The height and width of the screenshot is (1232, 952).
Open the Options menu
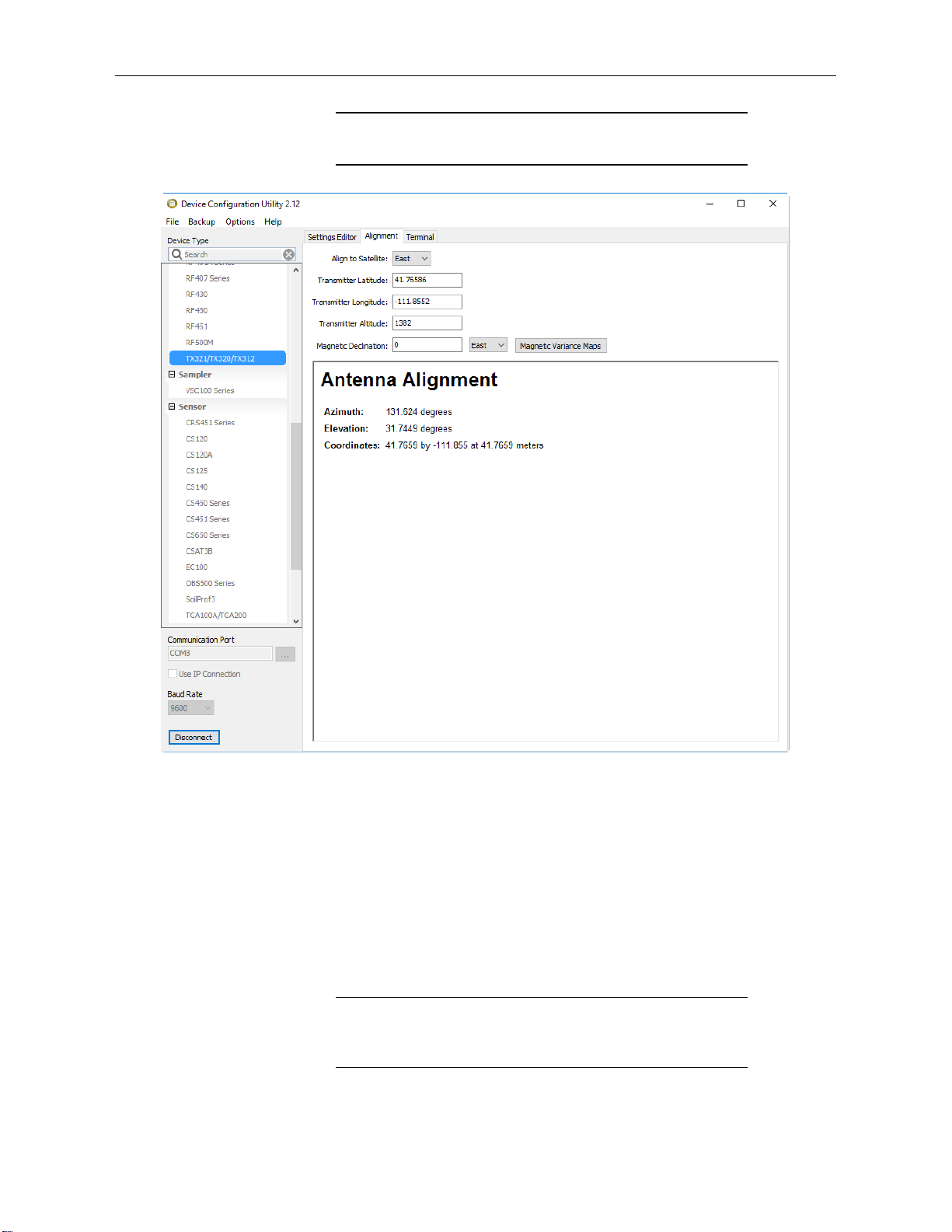click(x=240, y=222)
